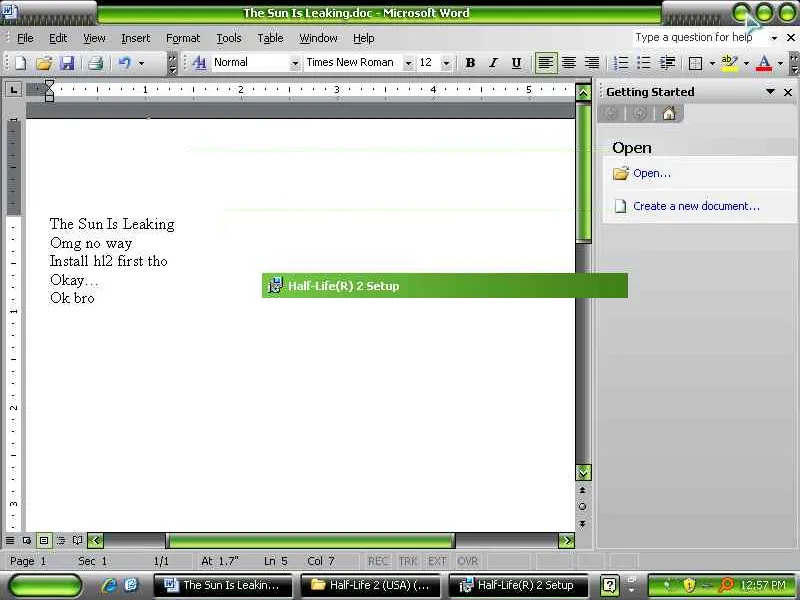
Task: Click the Open... link in task pane
Action: 652,173
